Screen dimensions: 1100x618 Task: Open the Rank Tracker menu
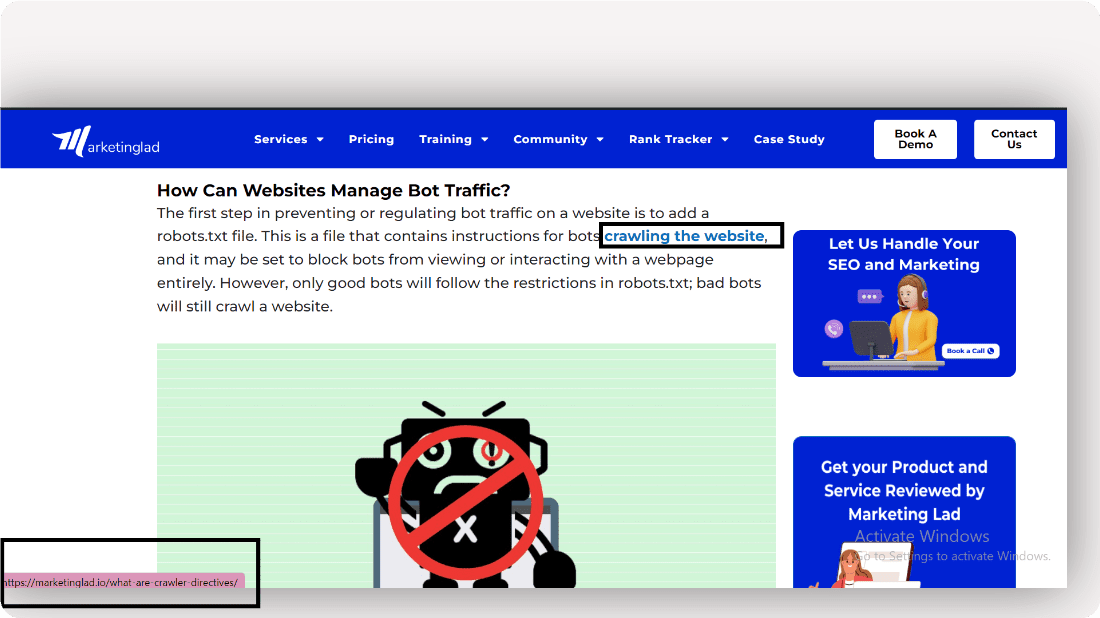click(671, 139)
